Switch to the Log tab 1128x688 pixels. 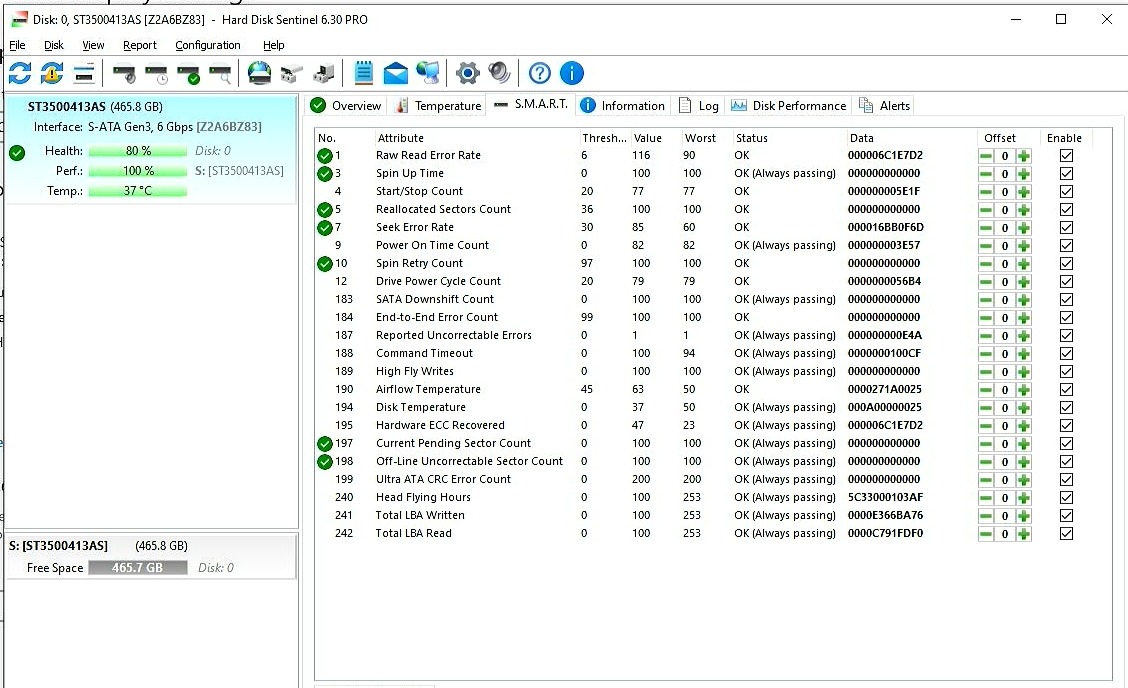pos(699,106)
